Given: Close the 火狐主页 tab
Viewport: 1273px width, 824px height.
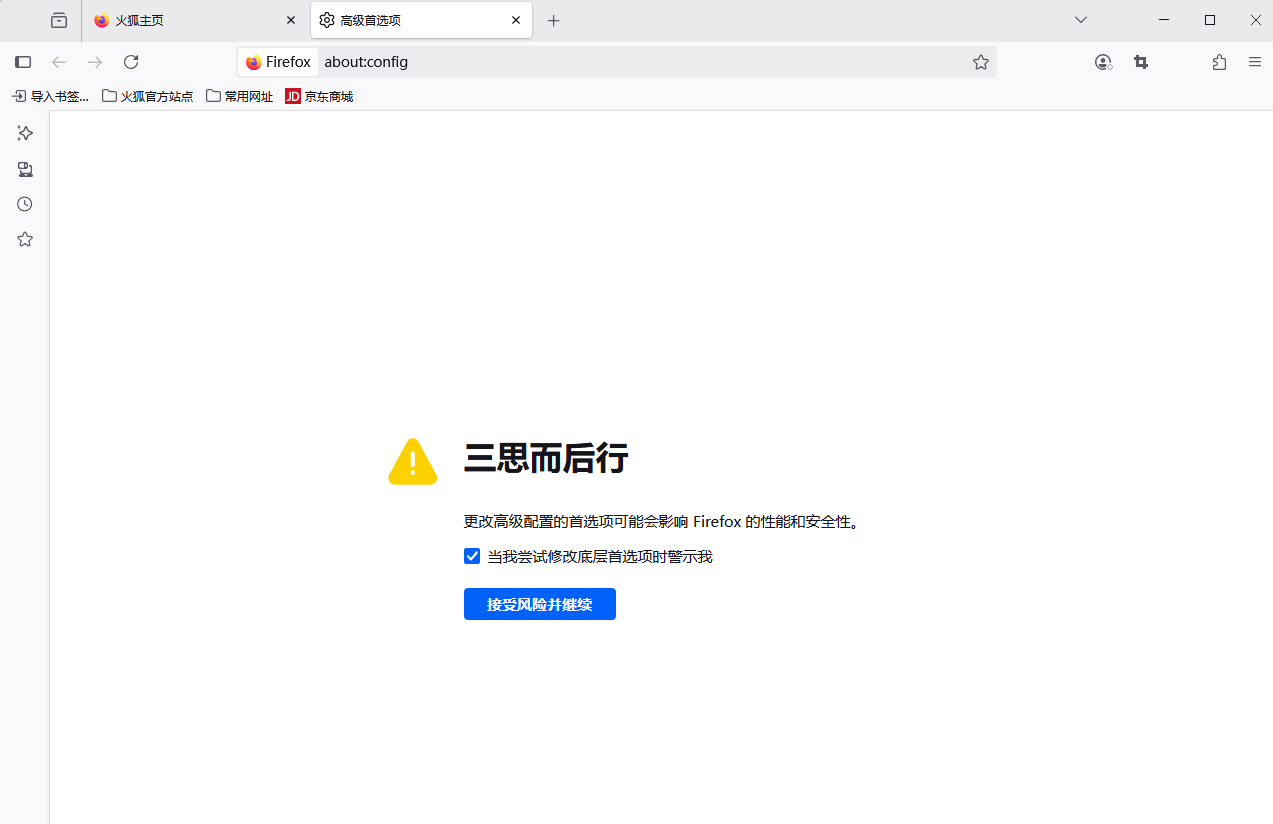Looking at the screenshot, I should click(x=291, y=20).
